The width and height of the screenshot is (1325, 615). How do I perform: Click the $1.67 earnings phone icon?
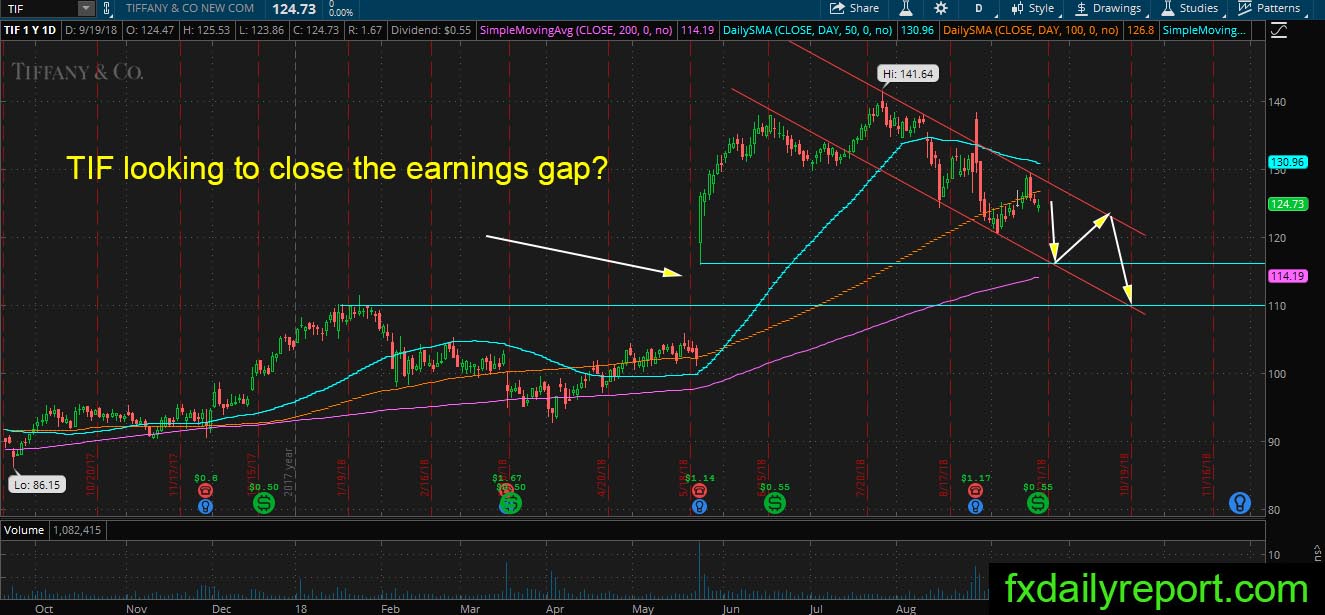point(508,491)
